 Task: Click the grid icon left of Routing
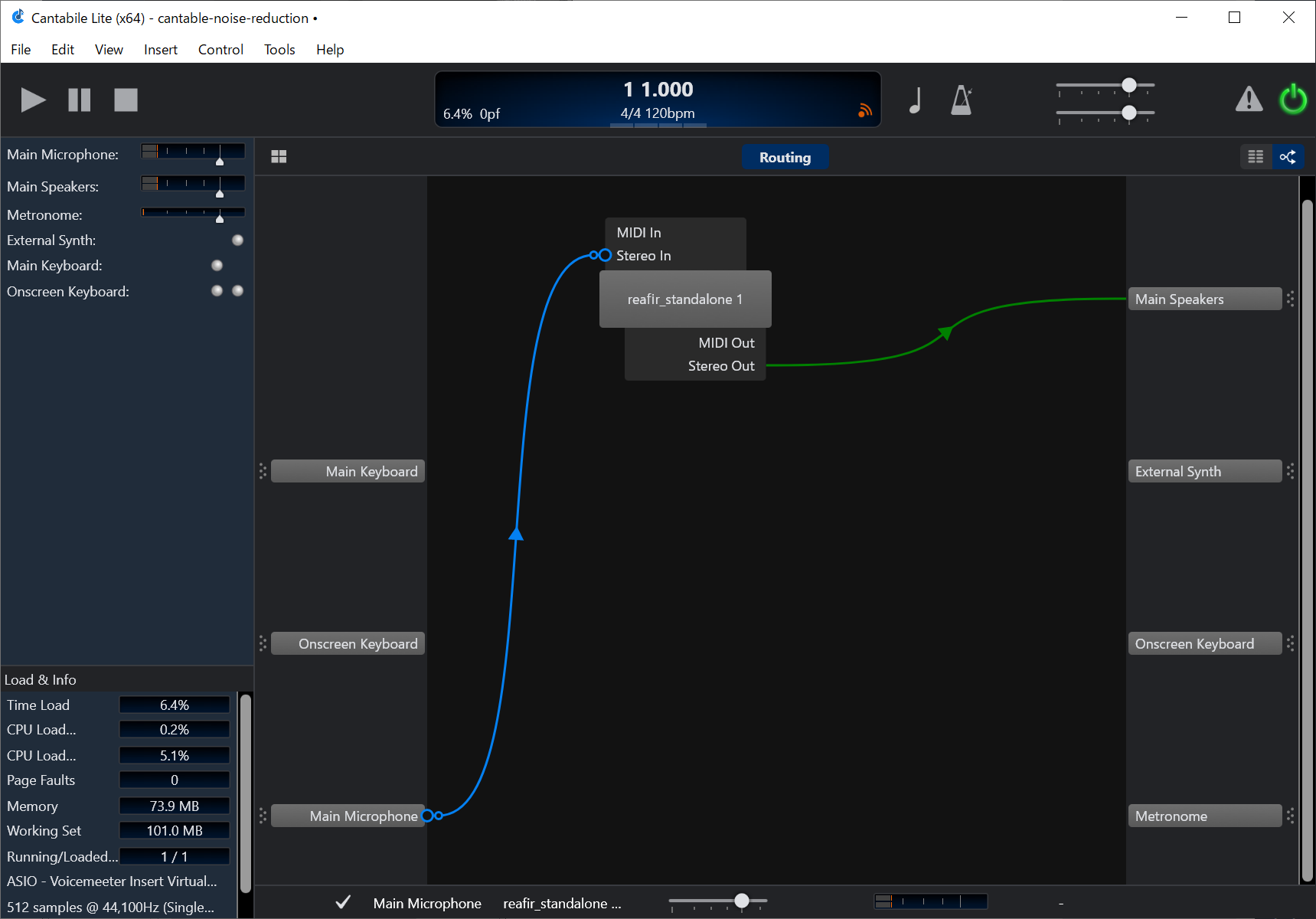[x=279, y=157]
